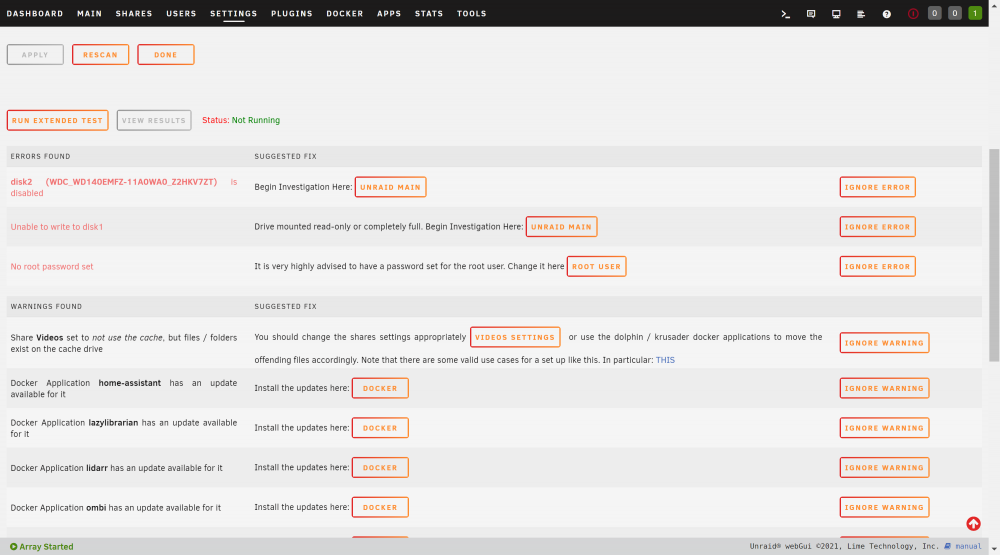This screenshot has width=1000, height=555.
Task: Click the scrollbar up arrow
Action: point(994,4)
